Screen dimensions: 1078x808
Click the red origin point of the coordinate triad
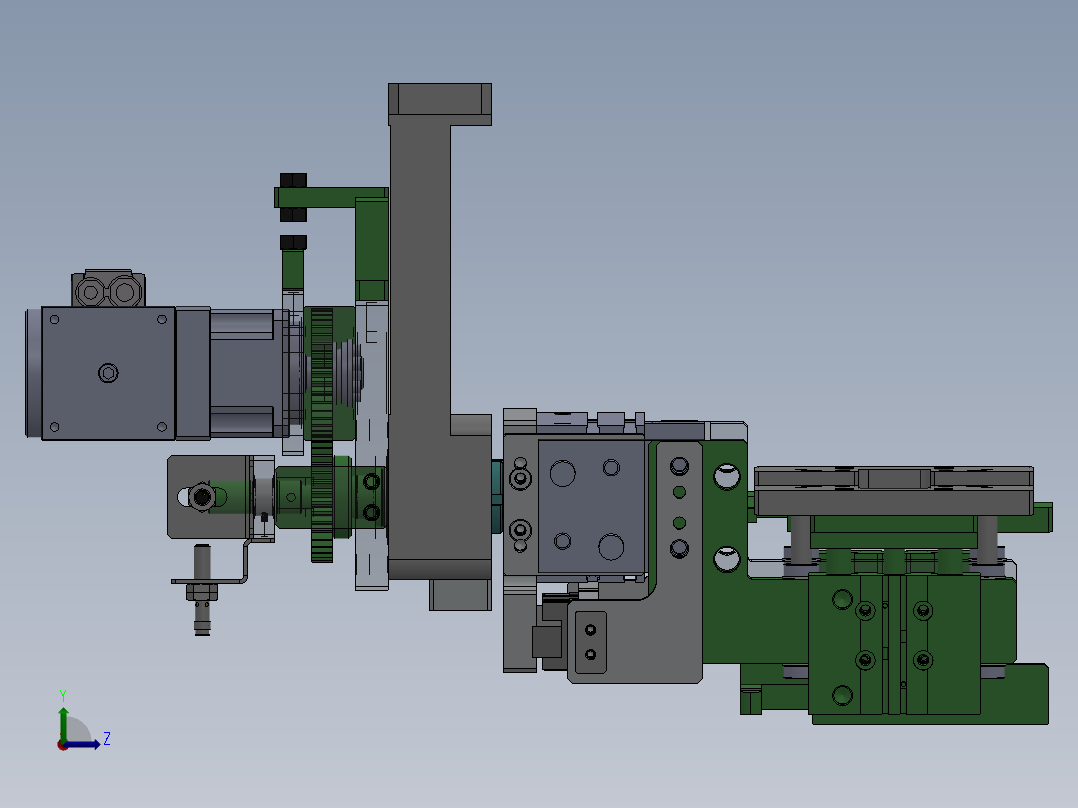62,744
